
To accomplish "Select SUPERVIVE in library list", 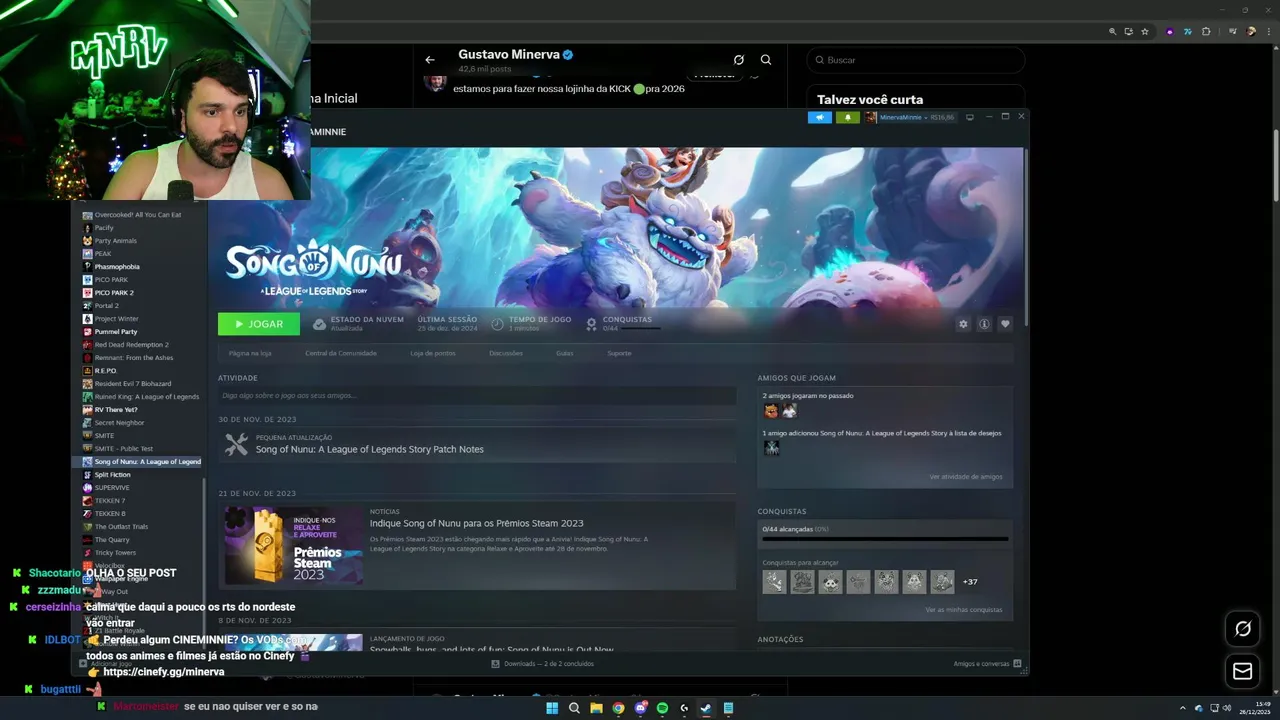I will coord(112,488).
